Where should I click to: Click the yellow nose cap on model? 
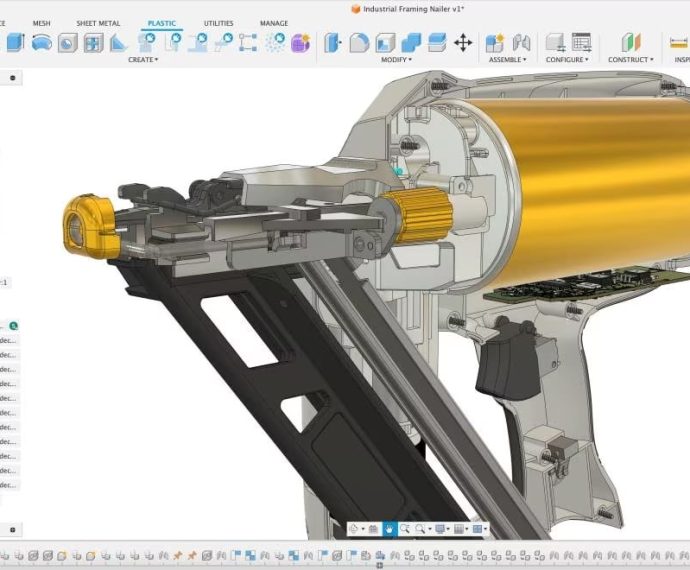[86, 226]
